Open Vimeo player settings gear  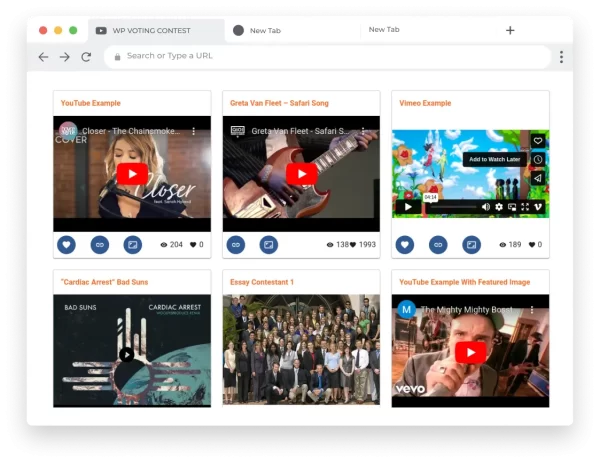pos(499,207)
